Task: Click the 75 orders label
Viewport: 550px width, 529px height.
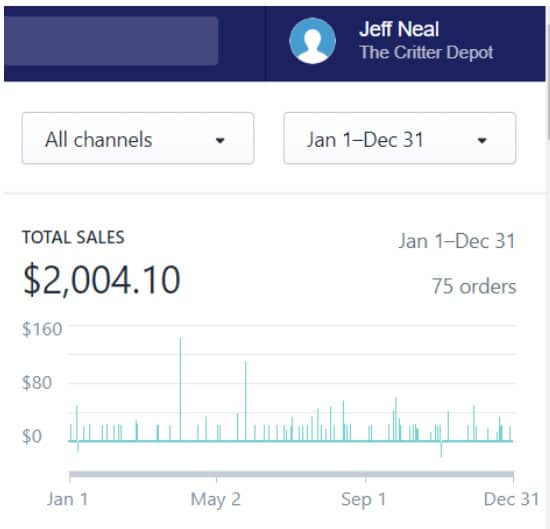Action: (474, 287)
